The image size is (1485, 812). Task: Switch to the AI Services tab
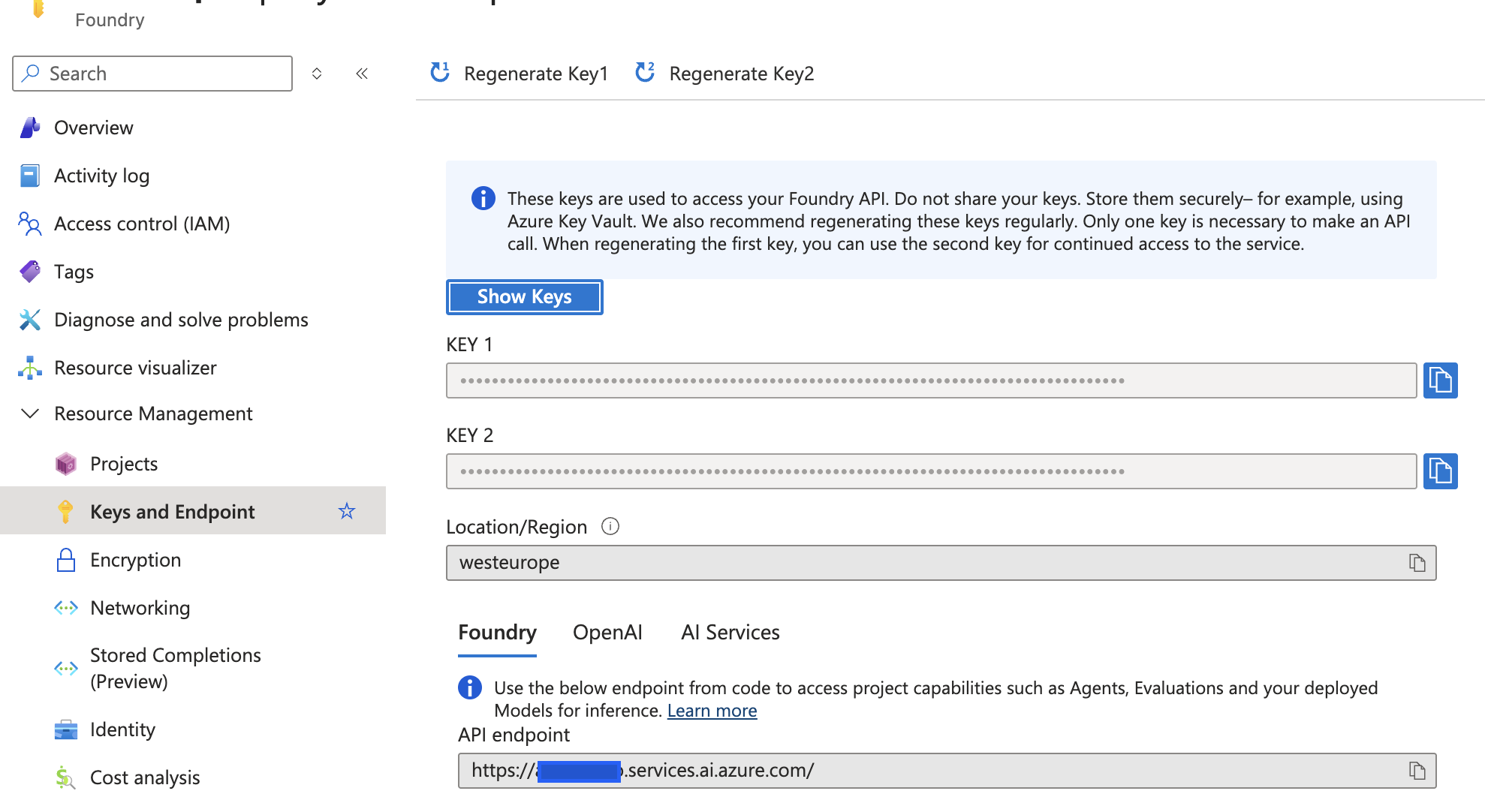tap(729, 632)
